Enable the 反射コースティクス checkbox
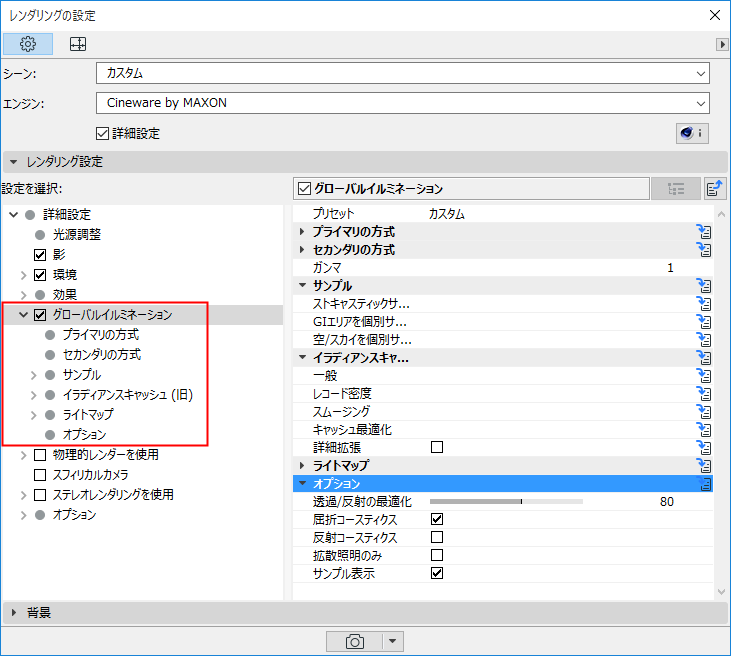The height and width of the screenshot is (656, 731). pos(437,537)
